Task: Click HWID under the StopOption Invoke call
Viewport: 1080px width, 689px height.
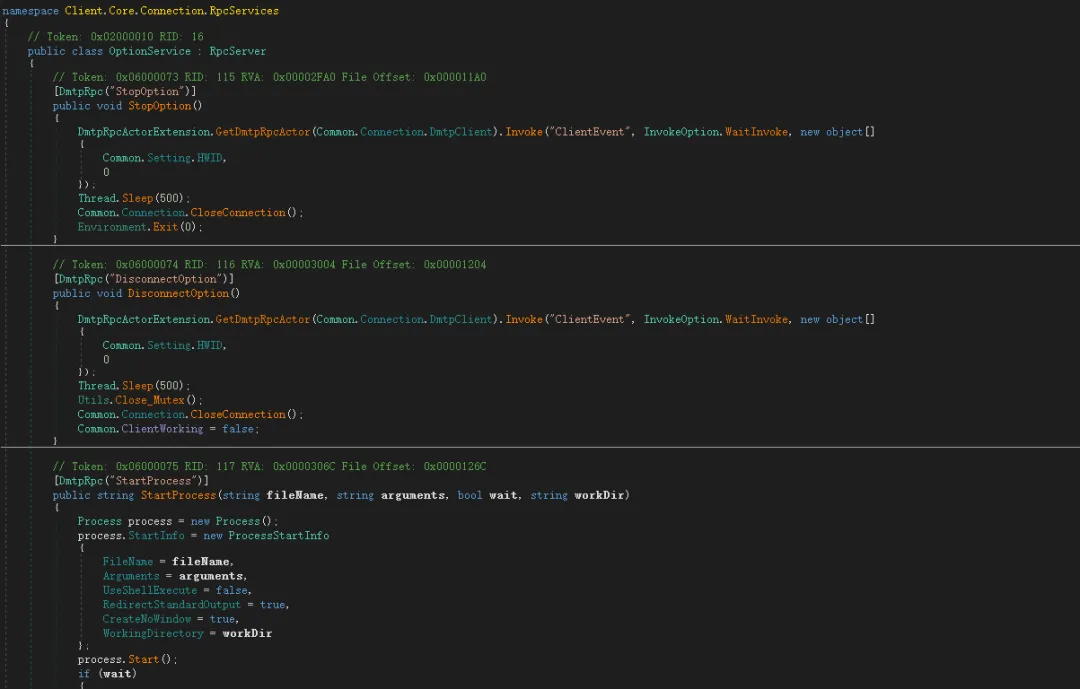Action: pyautogui.click(x=209, y=158)
